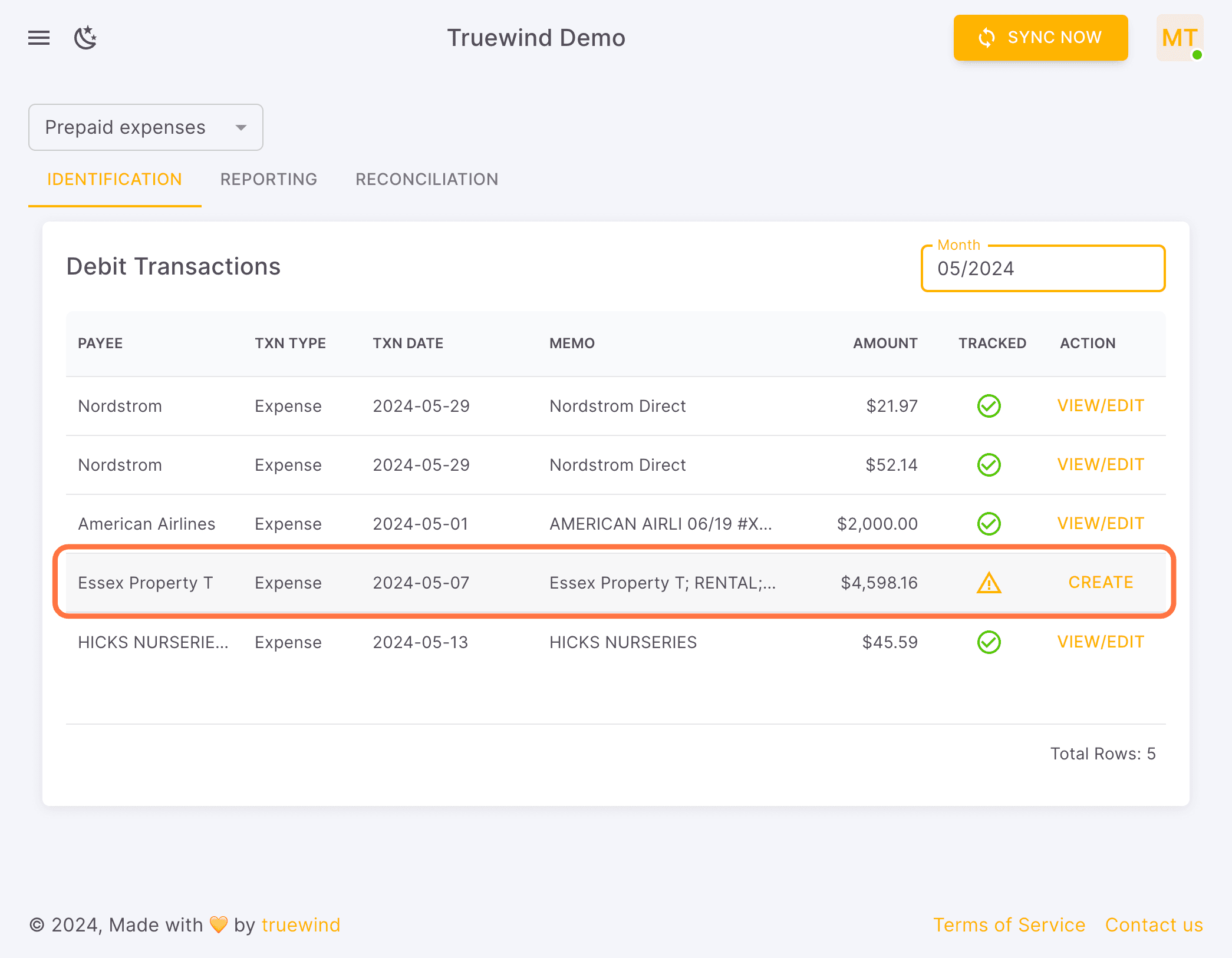Switch to the REPORTING tab
This screenshot has height=958, width=1232.
pyautogui.click(x=269, y=179)
